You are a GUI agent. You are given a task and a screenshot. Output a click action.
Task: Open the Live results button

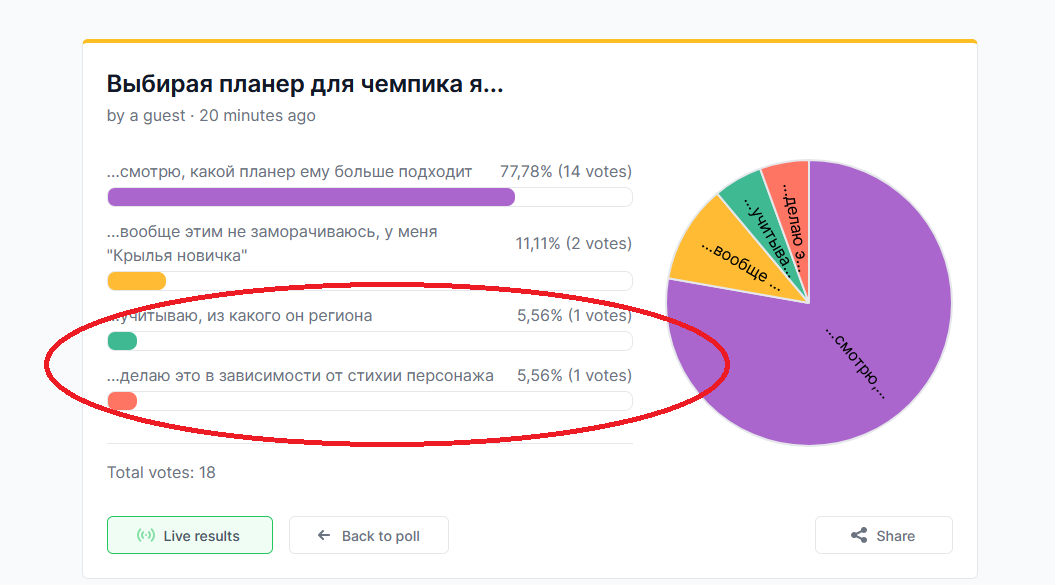(190, 535)
